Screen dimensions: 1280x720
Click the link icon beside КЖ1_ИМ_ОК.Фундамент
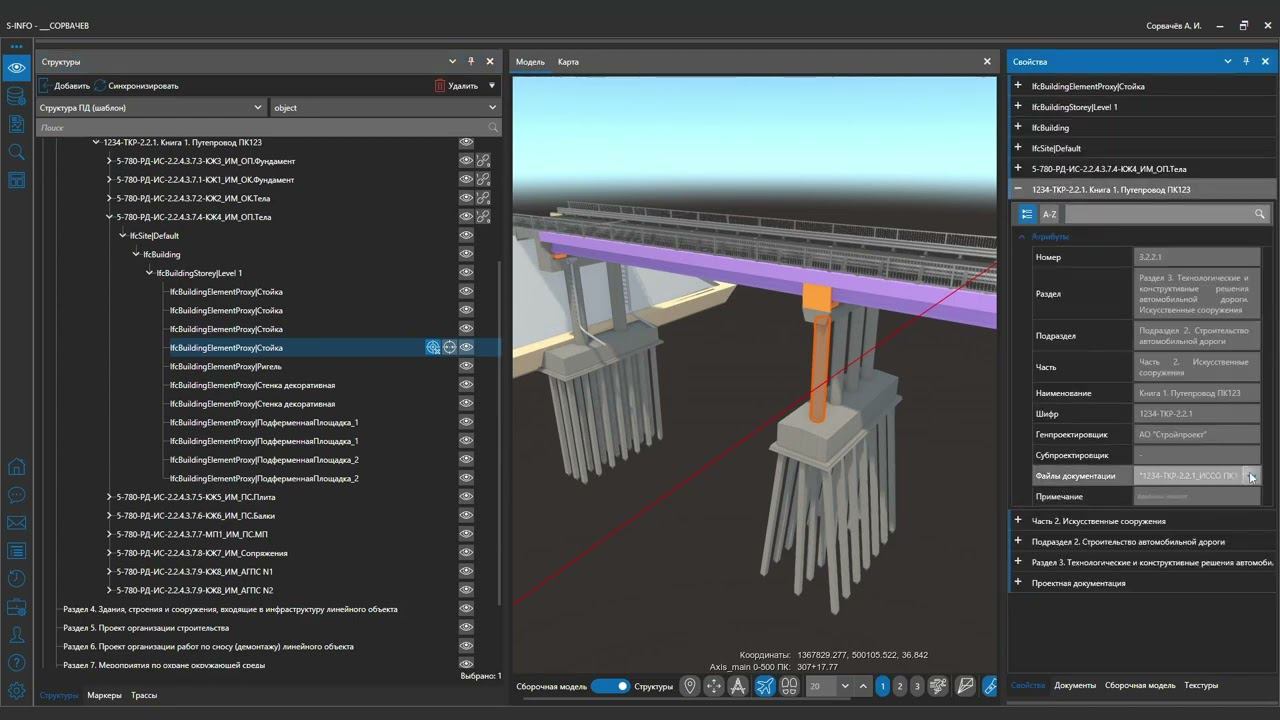point(483,180)
